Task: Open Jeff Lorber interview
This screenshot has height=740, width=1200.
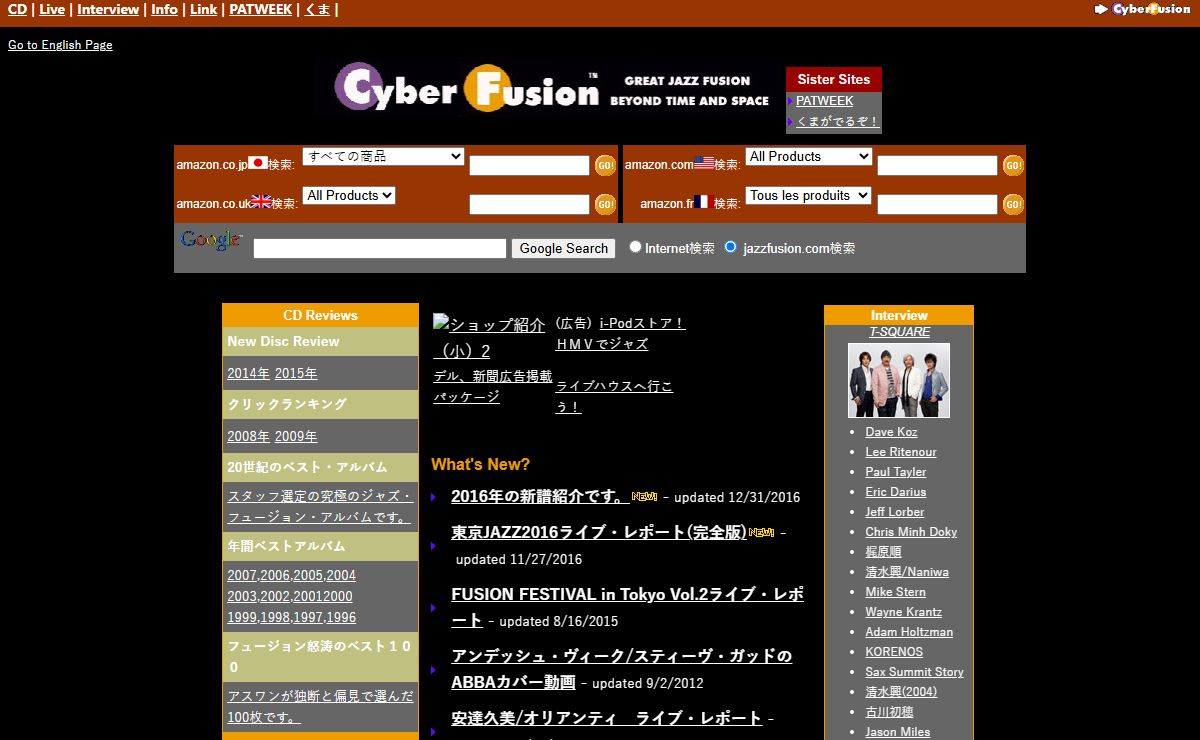Action: point(895,512)
